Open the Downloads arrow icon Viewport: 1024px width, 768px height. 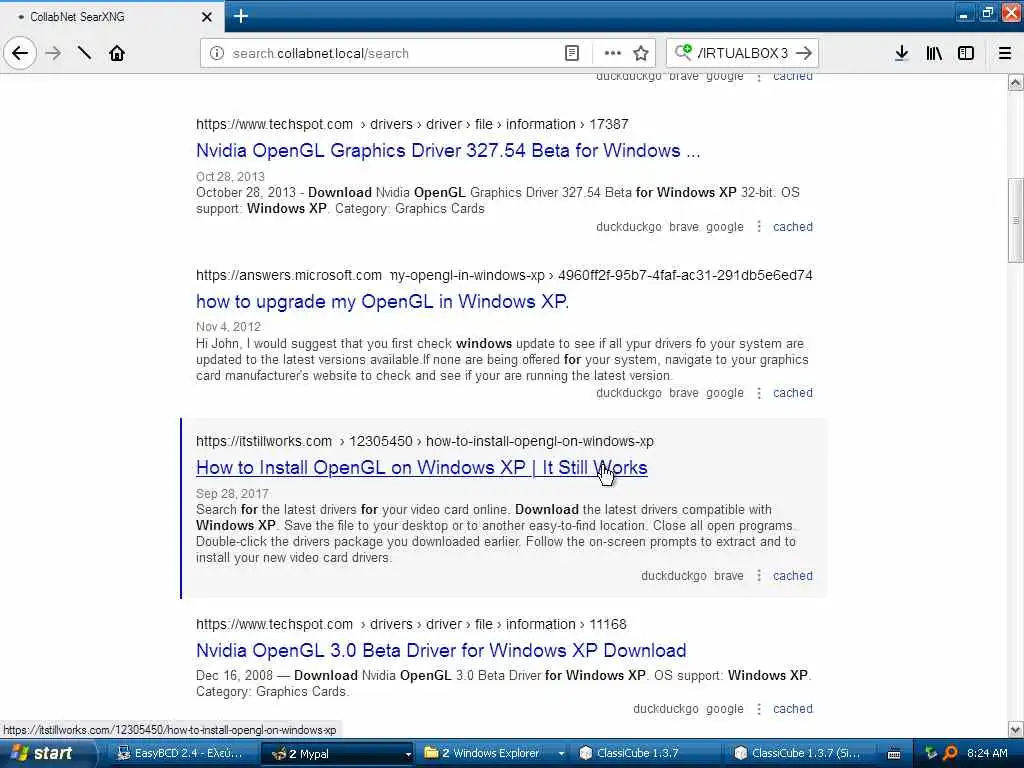point(901,53)
